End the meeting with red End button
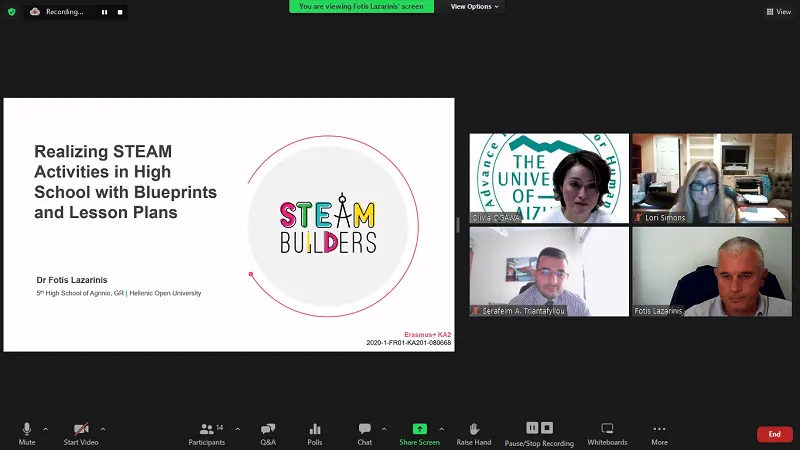The height and width of the screenshot is (450, 800). (x=774, y=434)
